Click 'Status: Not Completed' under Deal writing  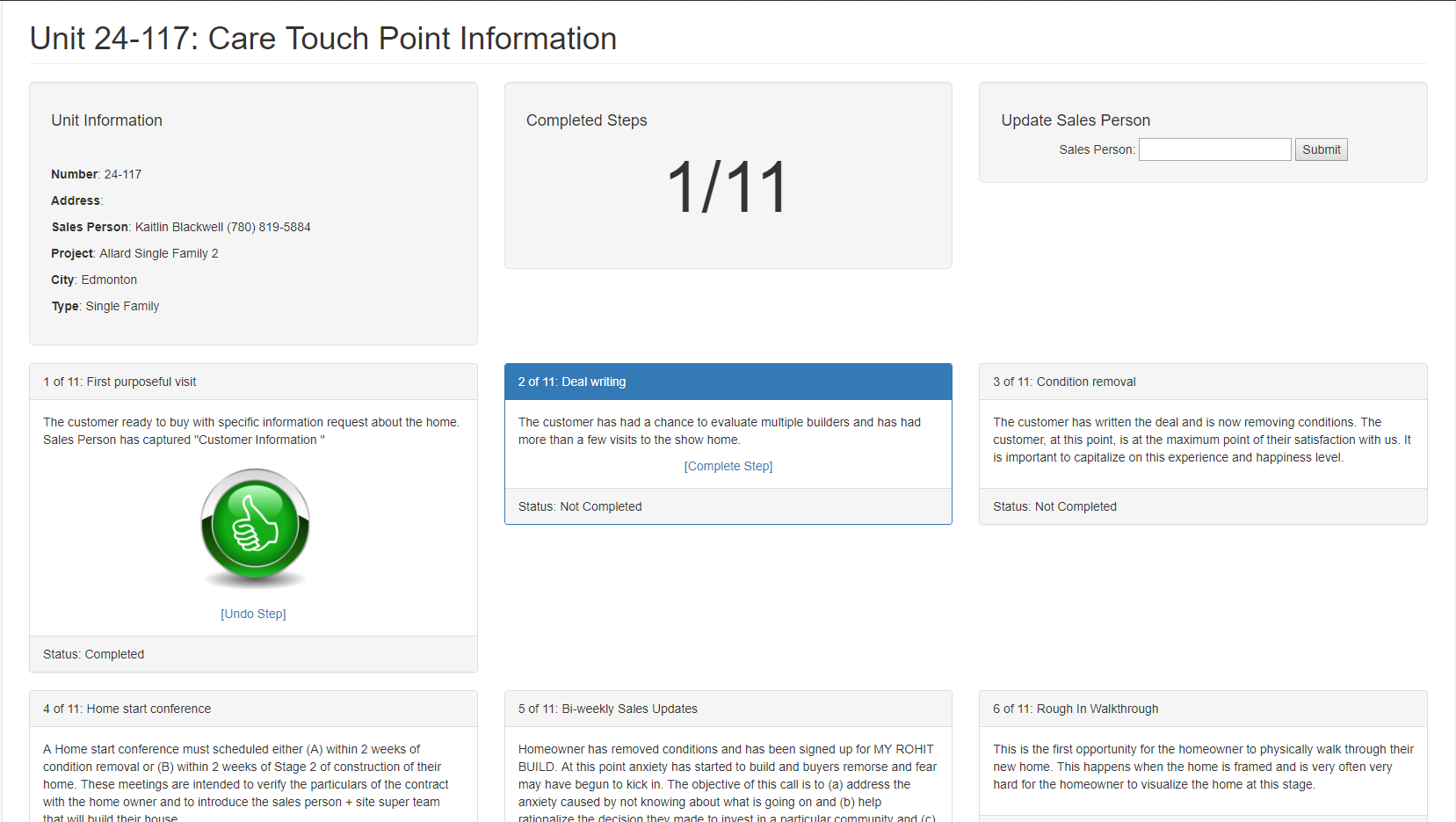580,506
